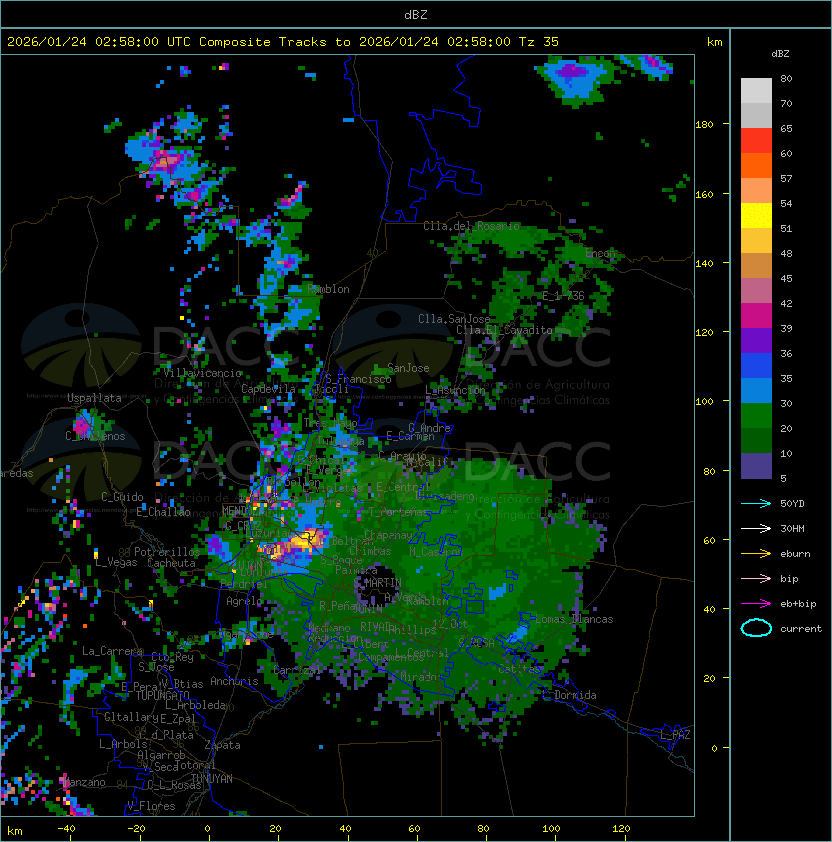
Task: Click the 'Phillips' map label
Action: click(x=412, y=629)
